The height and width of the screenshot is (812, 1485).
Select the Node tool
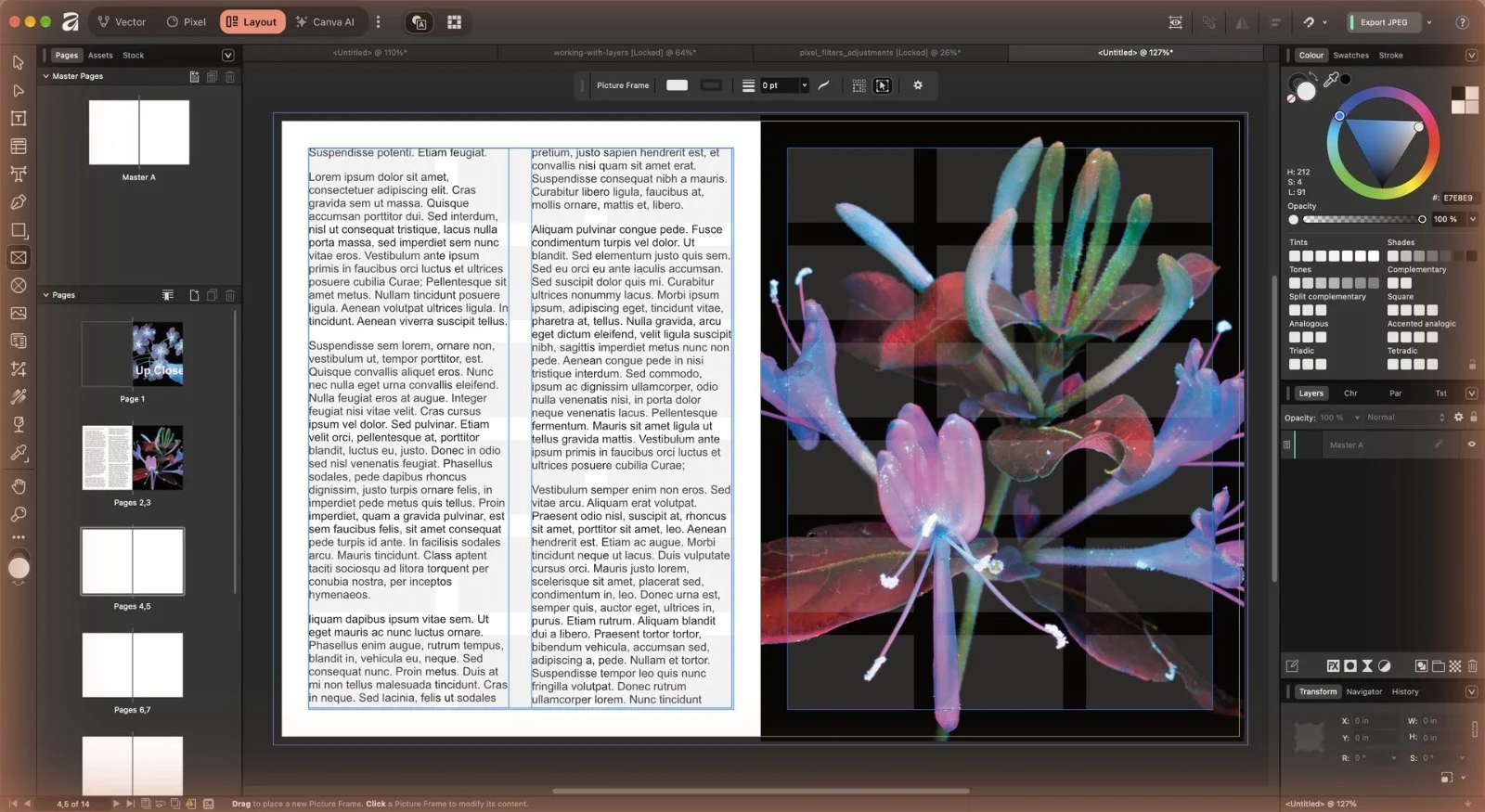click(x=18, y=90)
